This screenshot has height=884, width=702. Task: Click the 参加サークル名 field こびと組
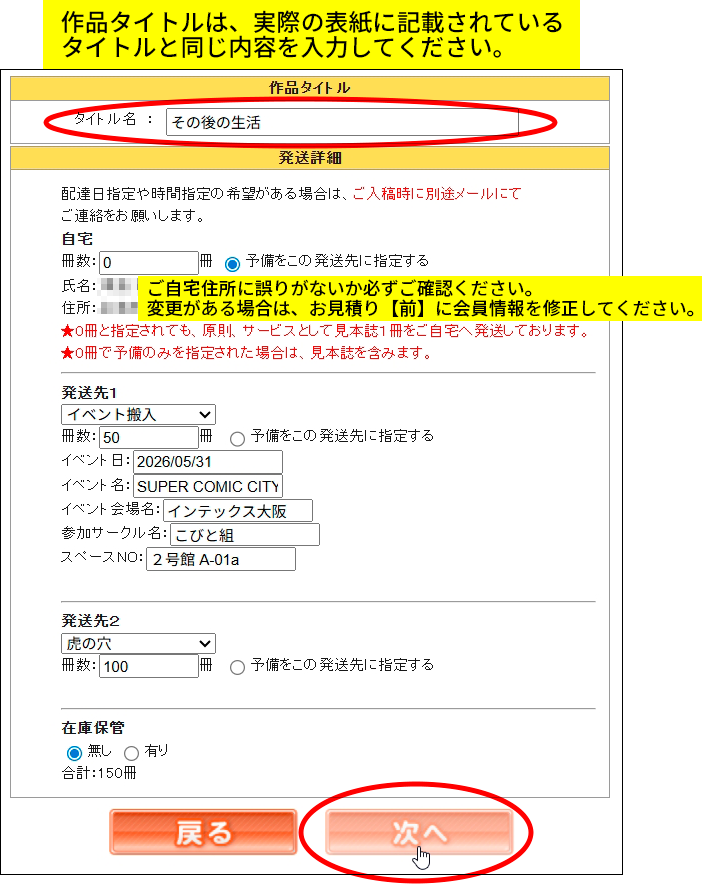(245, 534)
